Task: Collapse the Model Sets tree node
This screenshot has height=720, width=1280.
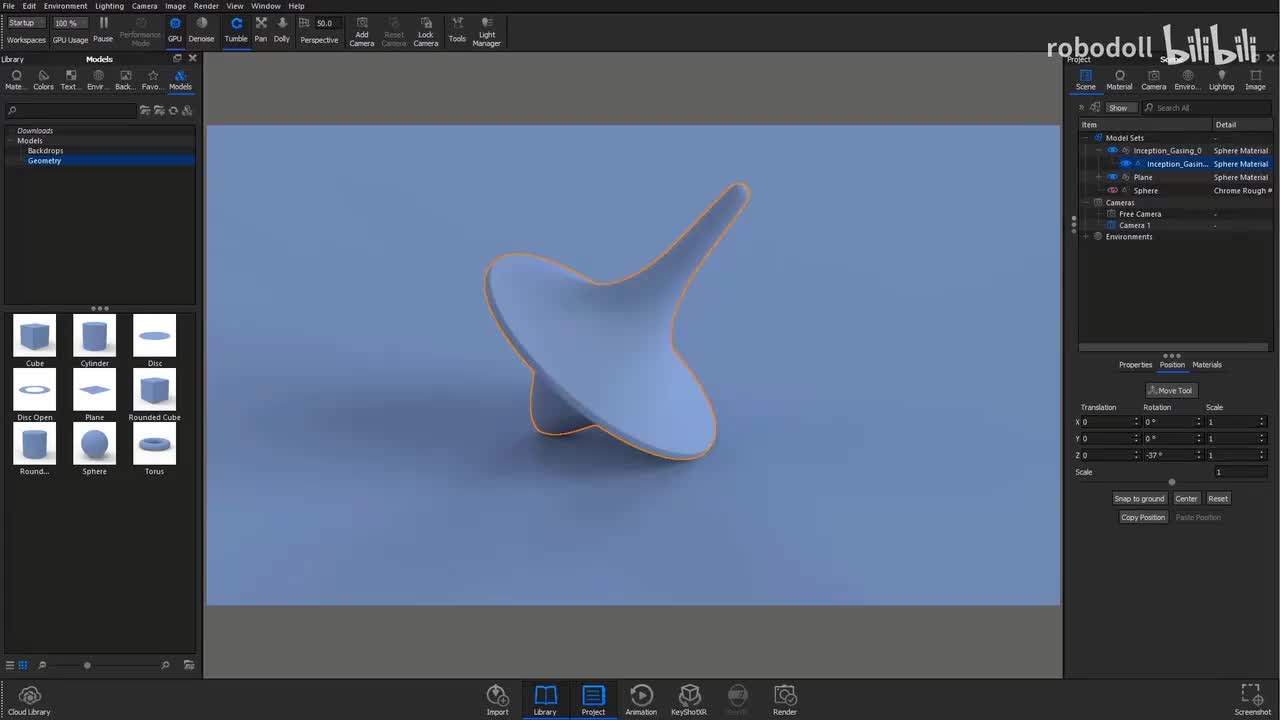Action: point(1086,138)
